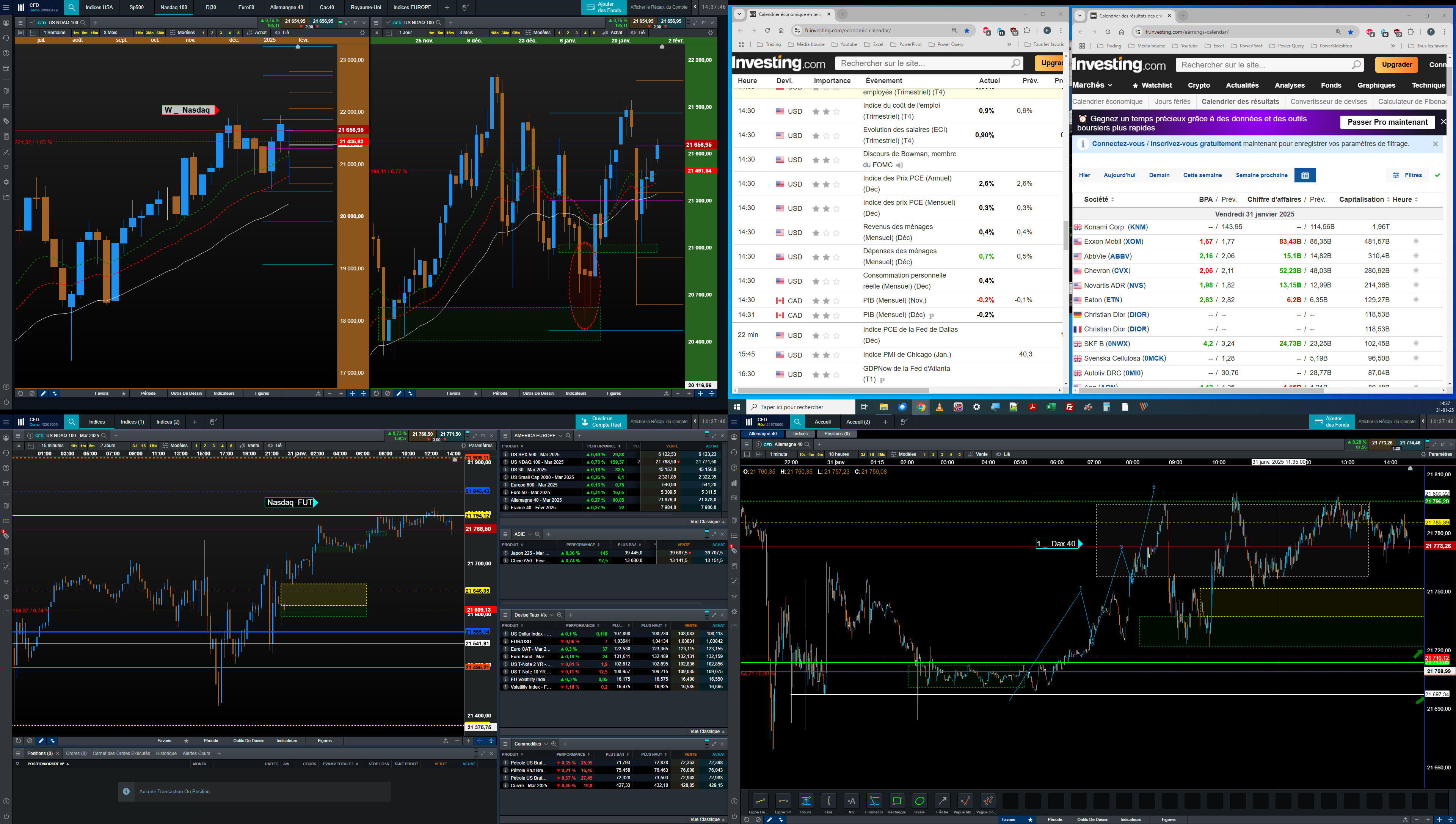Open the Marchés dropdown on investing.com
Screen dimensions: 1456x824
click(1092, 85)
